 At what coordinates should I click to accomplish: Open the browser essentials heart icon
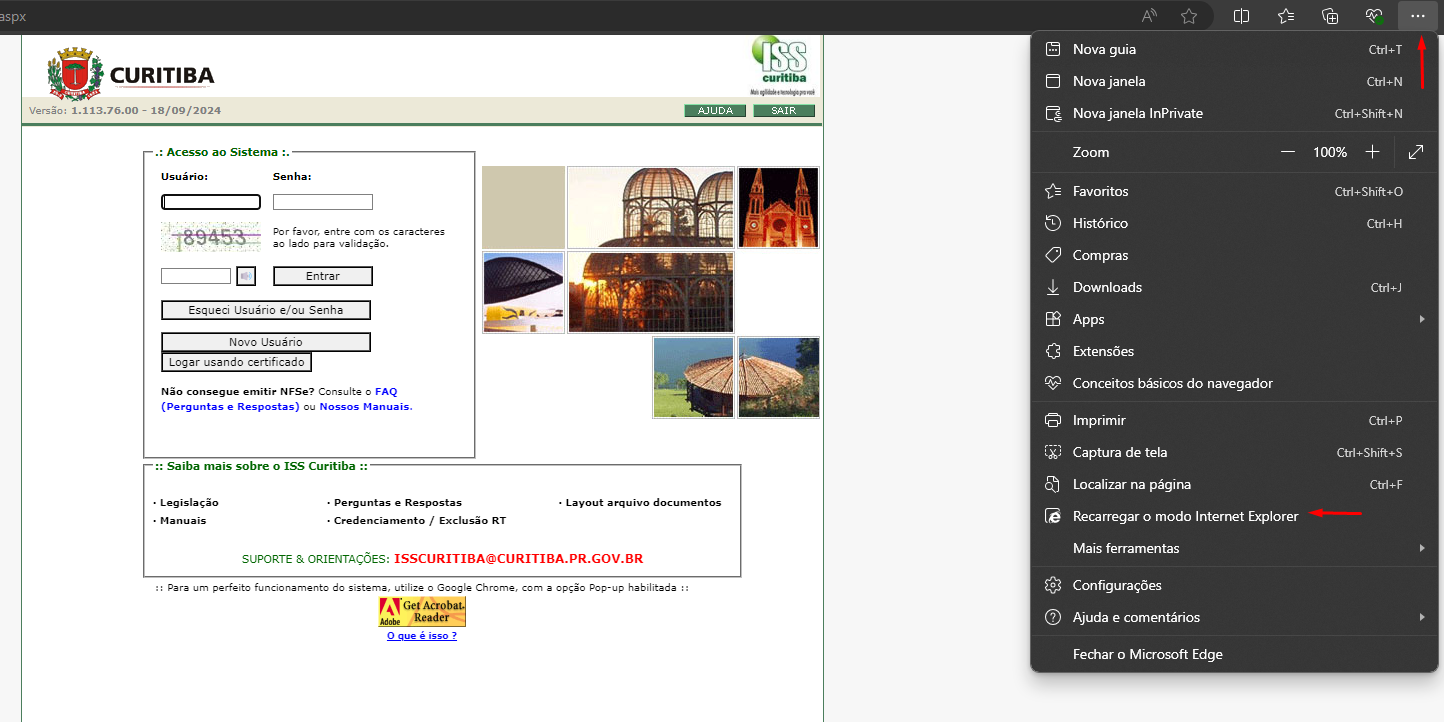[1374, 16]
